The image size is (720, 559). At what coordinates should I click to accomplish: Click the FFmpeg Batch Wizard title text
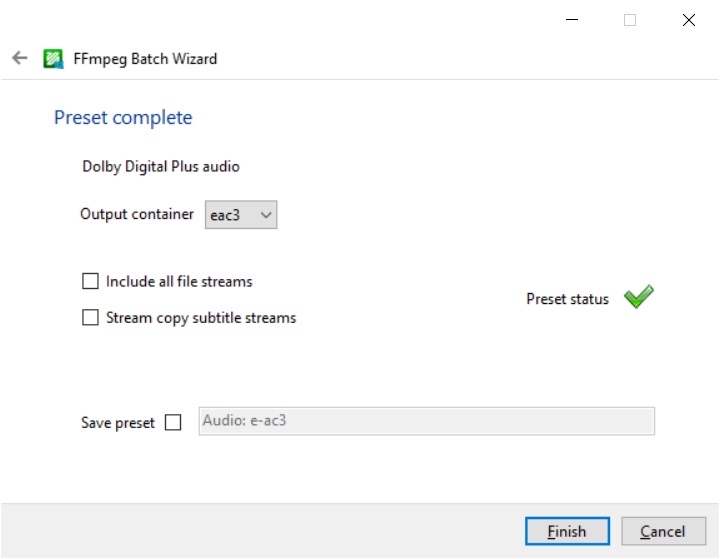tap(145, 59)
